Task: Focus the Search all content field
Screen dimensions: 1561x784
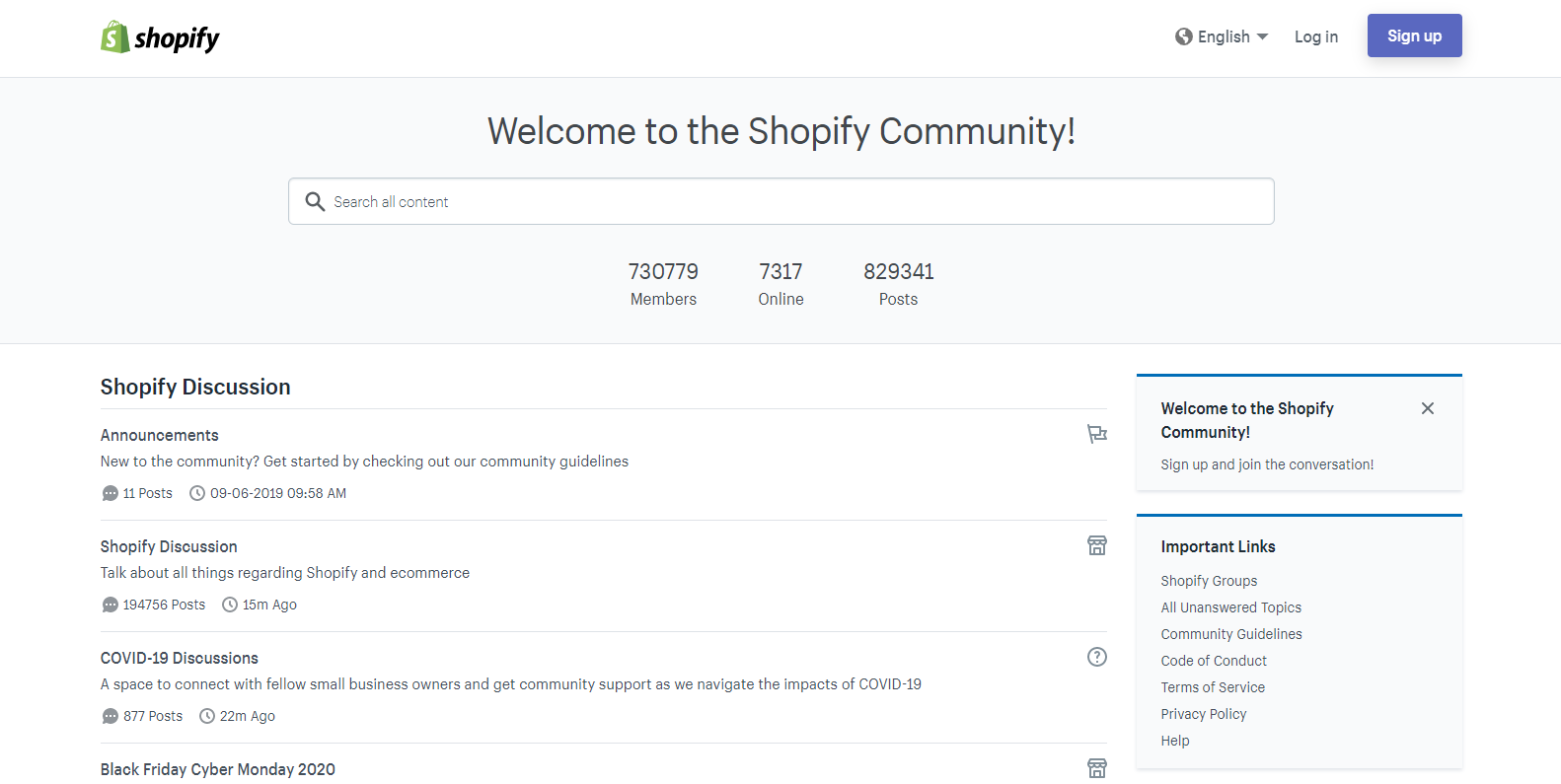Action: 789,201
